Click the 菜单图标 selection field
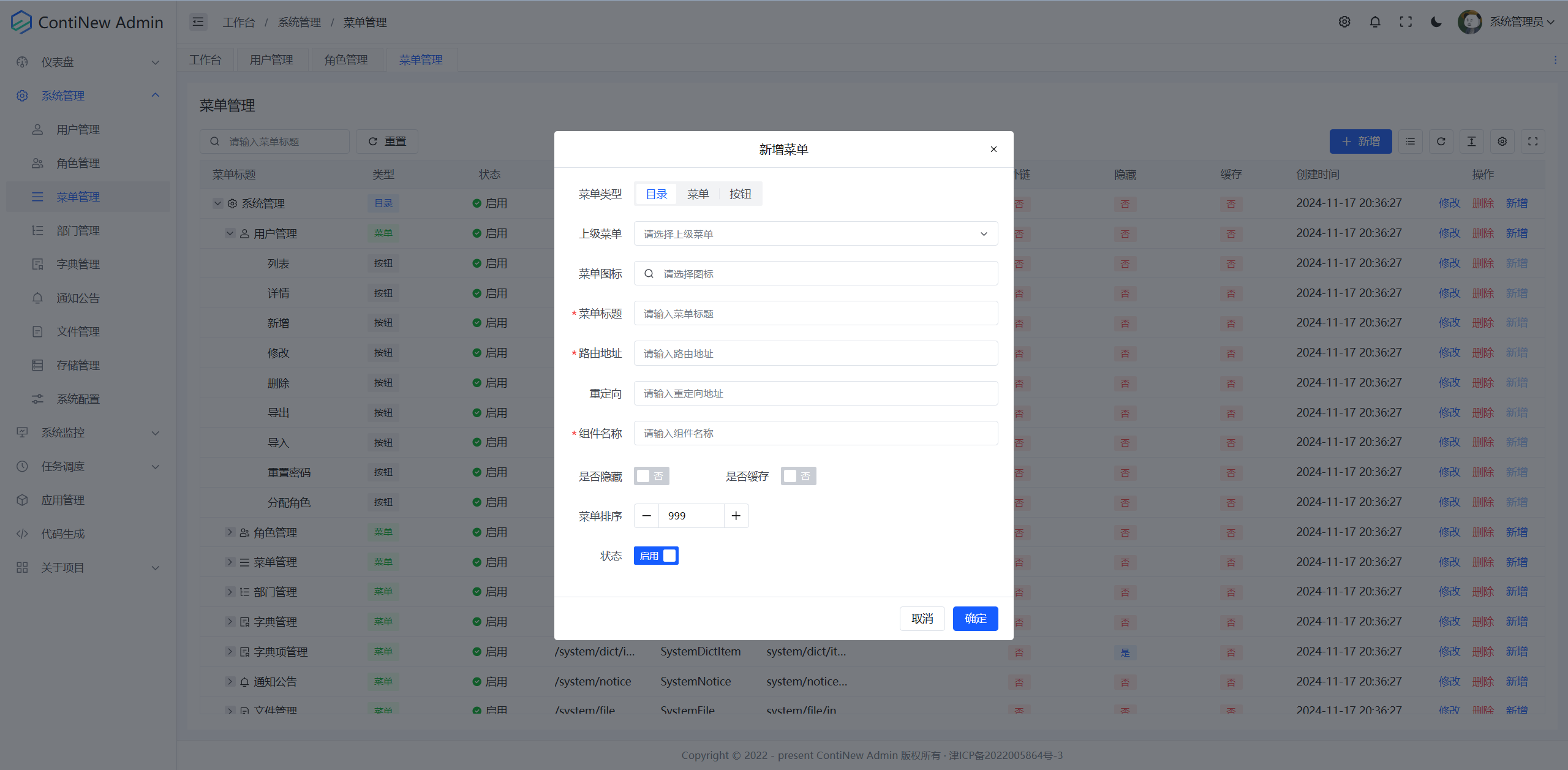Image resolution: width=1568 pixels, height=770 pixels. (x=815, y=274)
